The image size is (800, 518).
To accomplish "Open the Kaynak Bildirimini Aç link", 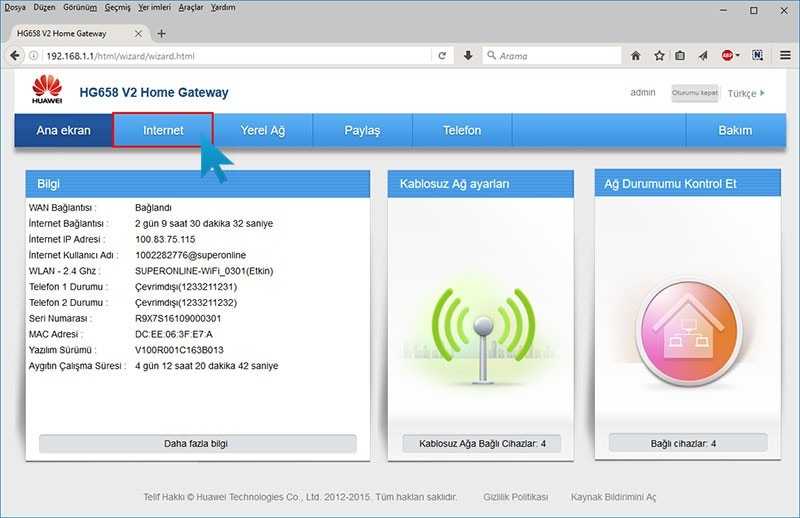I will pos(613,497).
